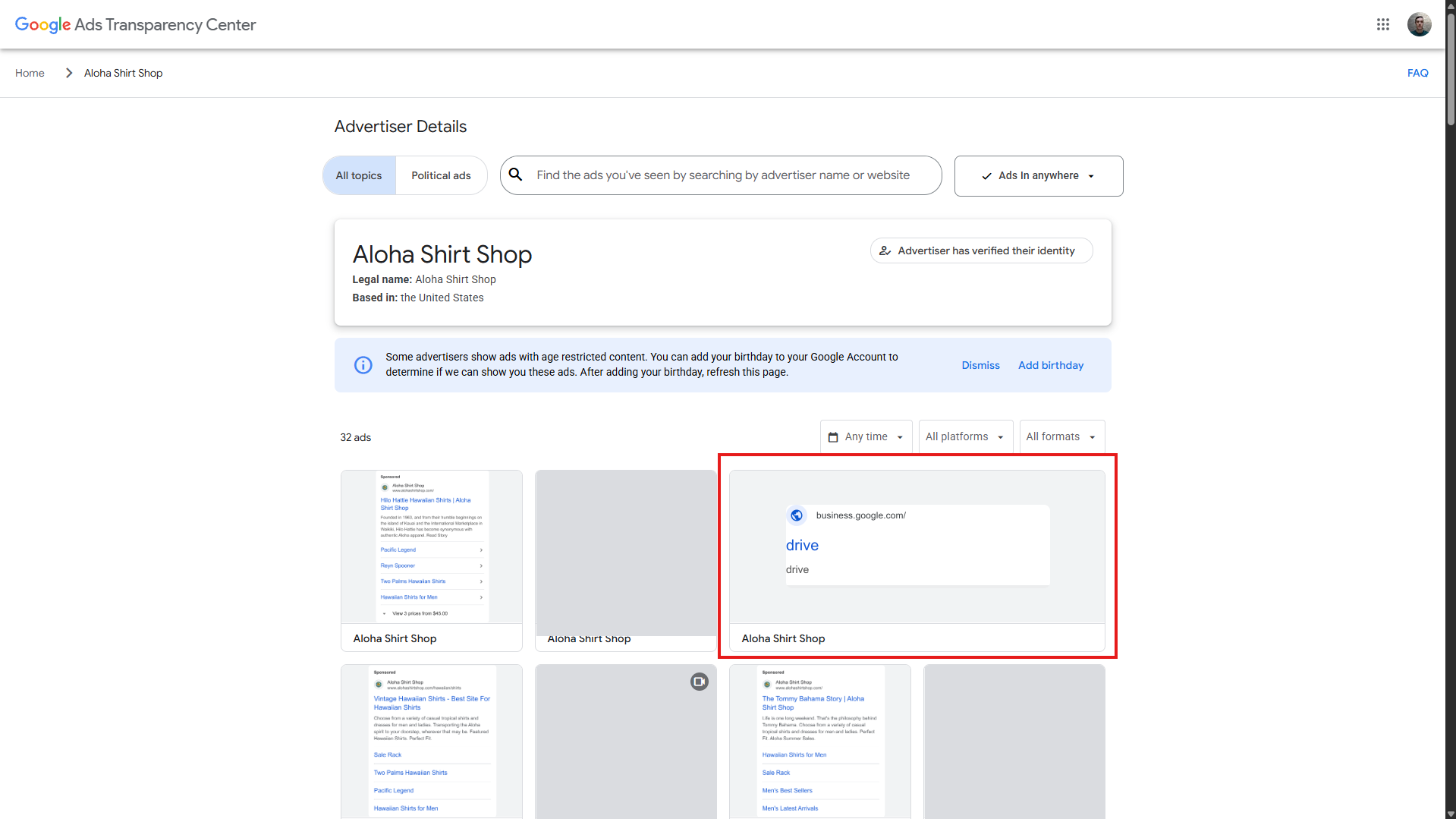Click the verified advertiser person icon

pos(885,250)
